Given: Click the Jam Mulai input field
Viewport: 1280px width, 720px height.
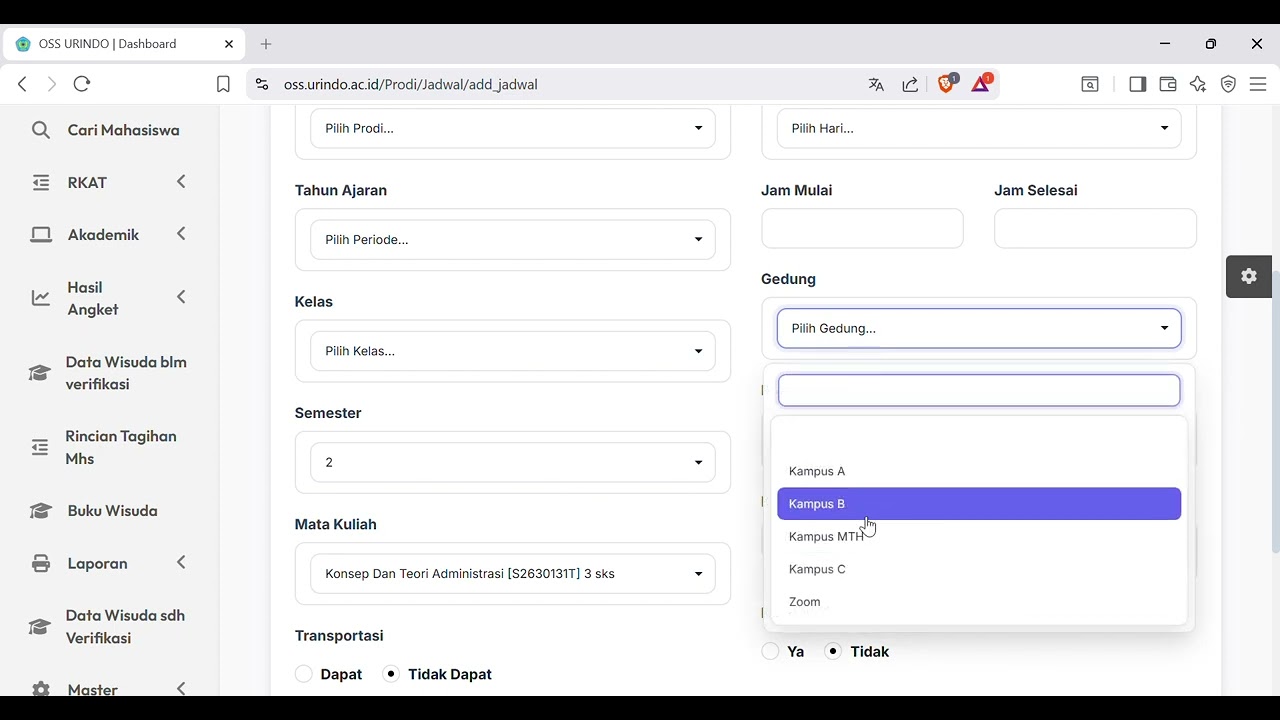Looking at the screenshot, I should 862,228.
